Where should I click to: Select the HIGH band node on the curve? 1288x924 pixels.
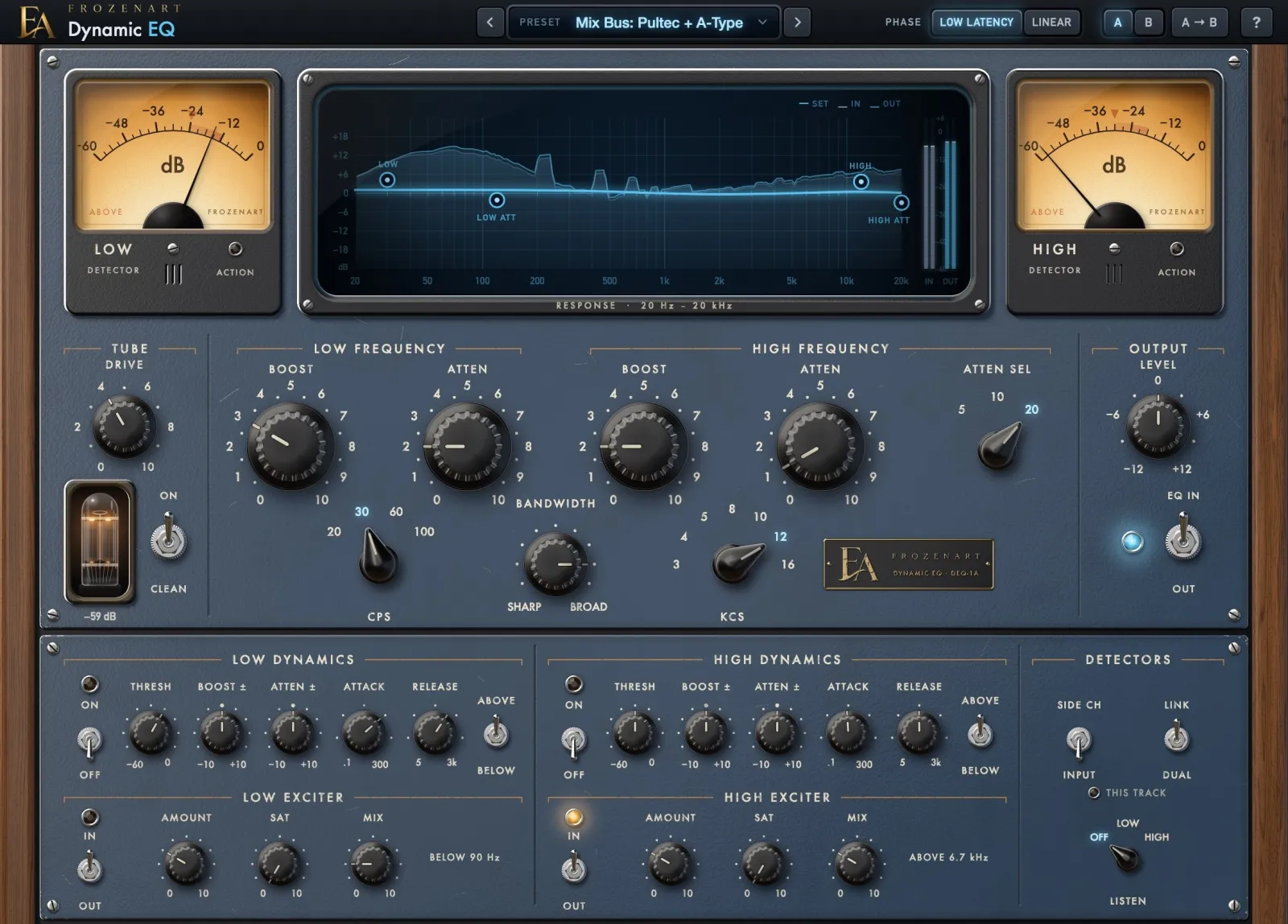tap(861, 181)
